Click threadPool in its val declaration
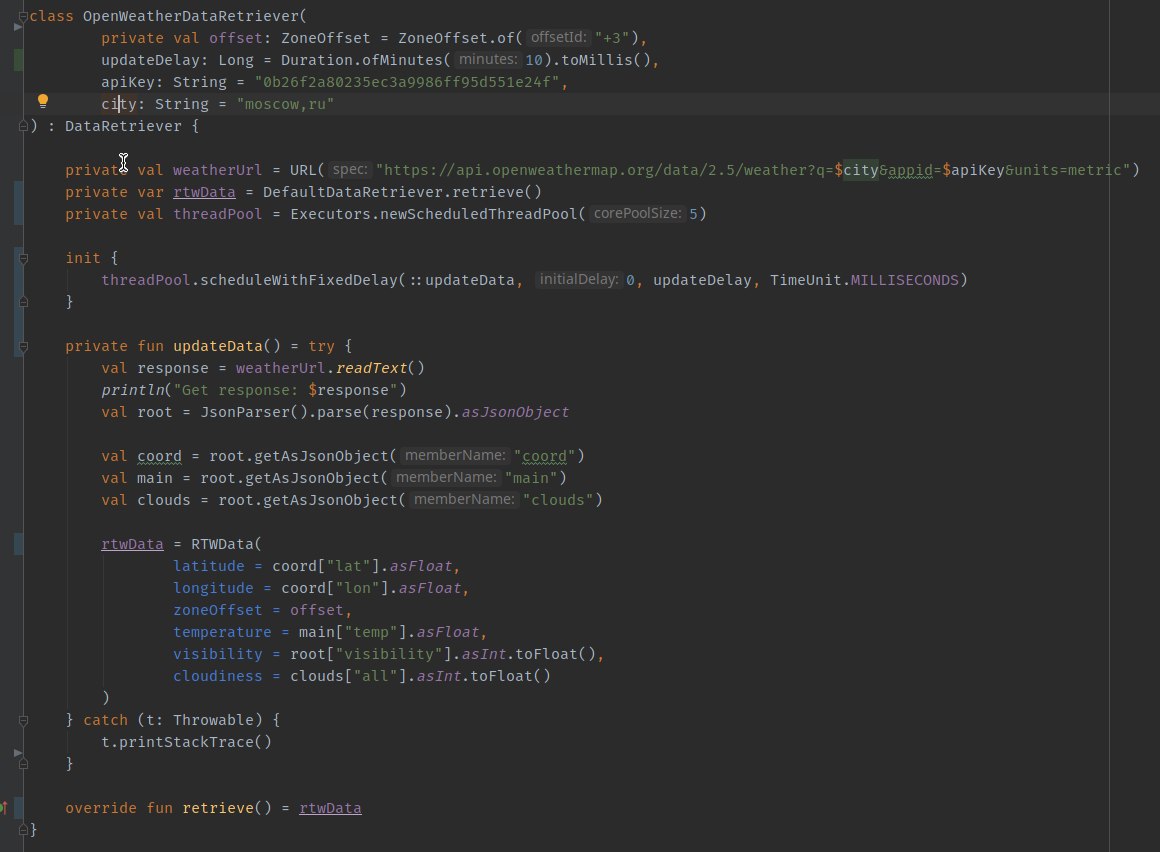The height and width of the screenshot is (852, 1160). [x=218, y=214]
